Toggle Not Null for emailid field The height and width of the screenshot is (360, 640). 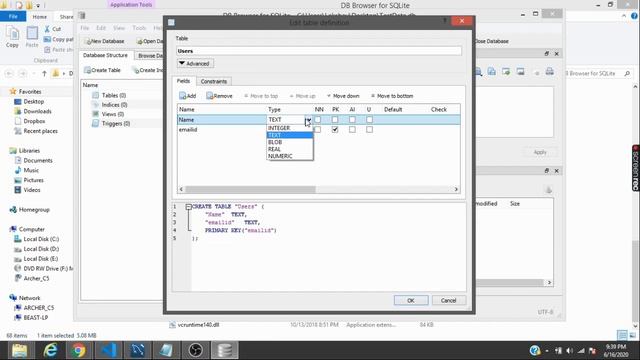pos(318,129)
